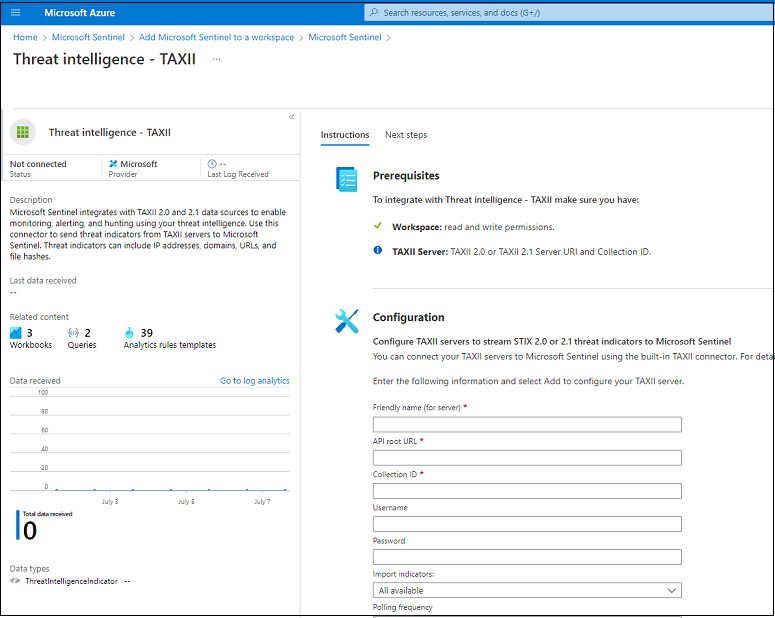Focus the Collection ID field

(x=527, y=491)
